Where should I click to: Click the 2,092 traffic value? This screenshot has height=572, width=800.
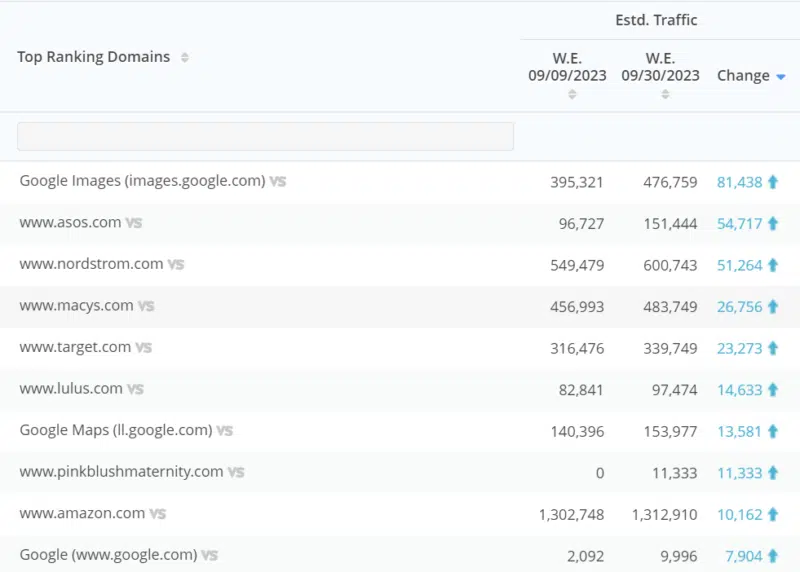tap(585, 556)
